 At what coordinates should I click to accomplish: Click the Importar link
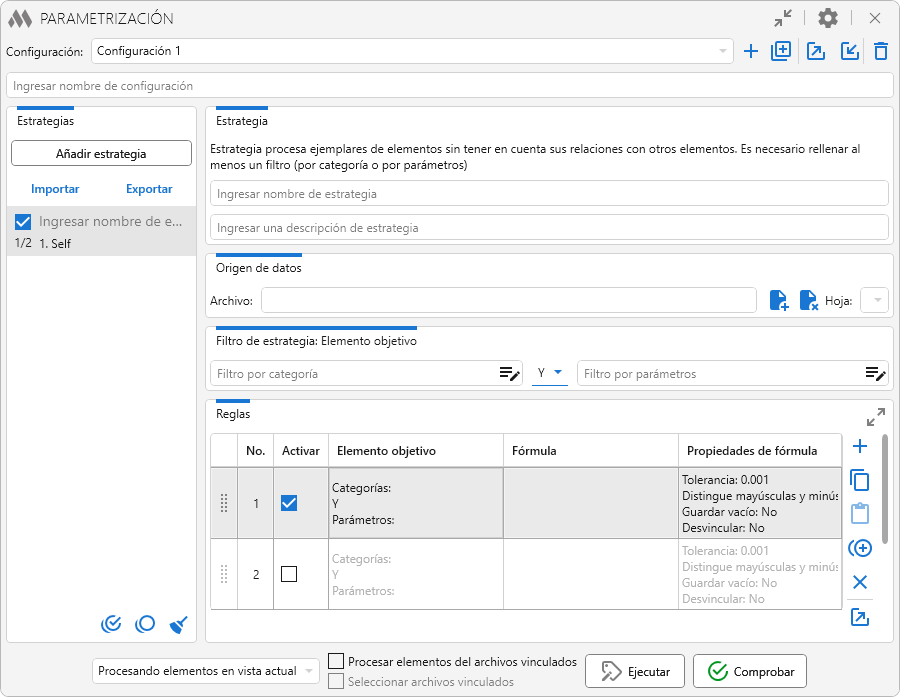click(x=55, y=189)
